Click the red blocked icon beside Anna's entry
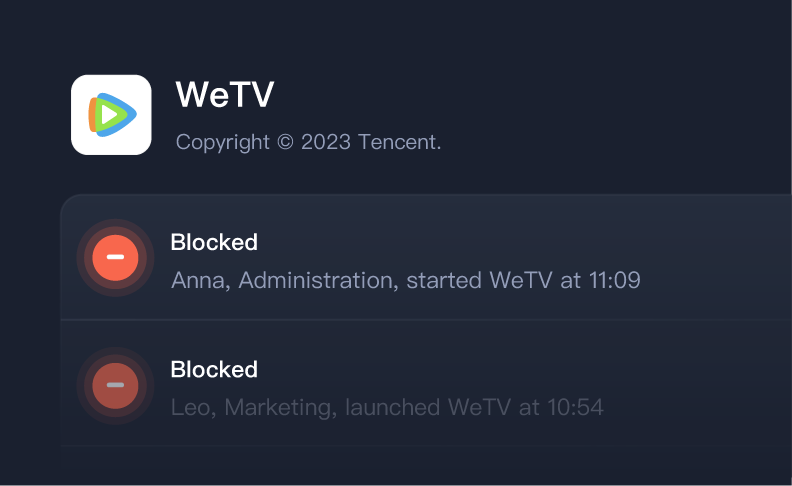 115,258
